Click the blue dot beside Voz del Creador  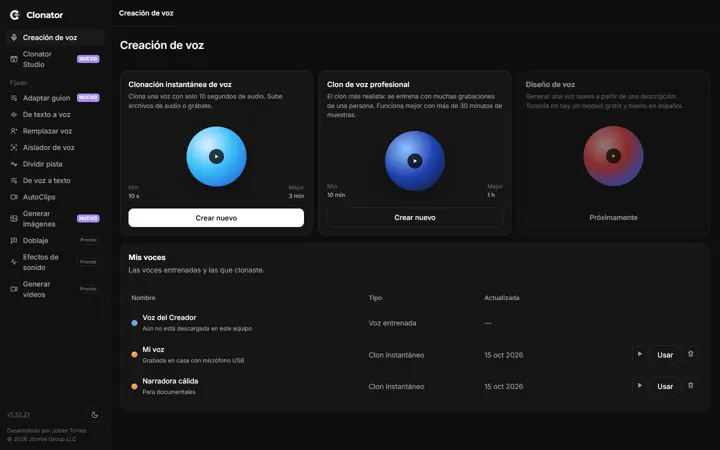tap(134, 323)
